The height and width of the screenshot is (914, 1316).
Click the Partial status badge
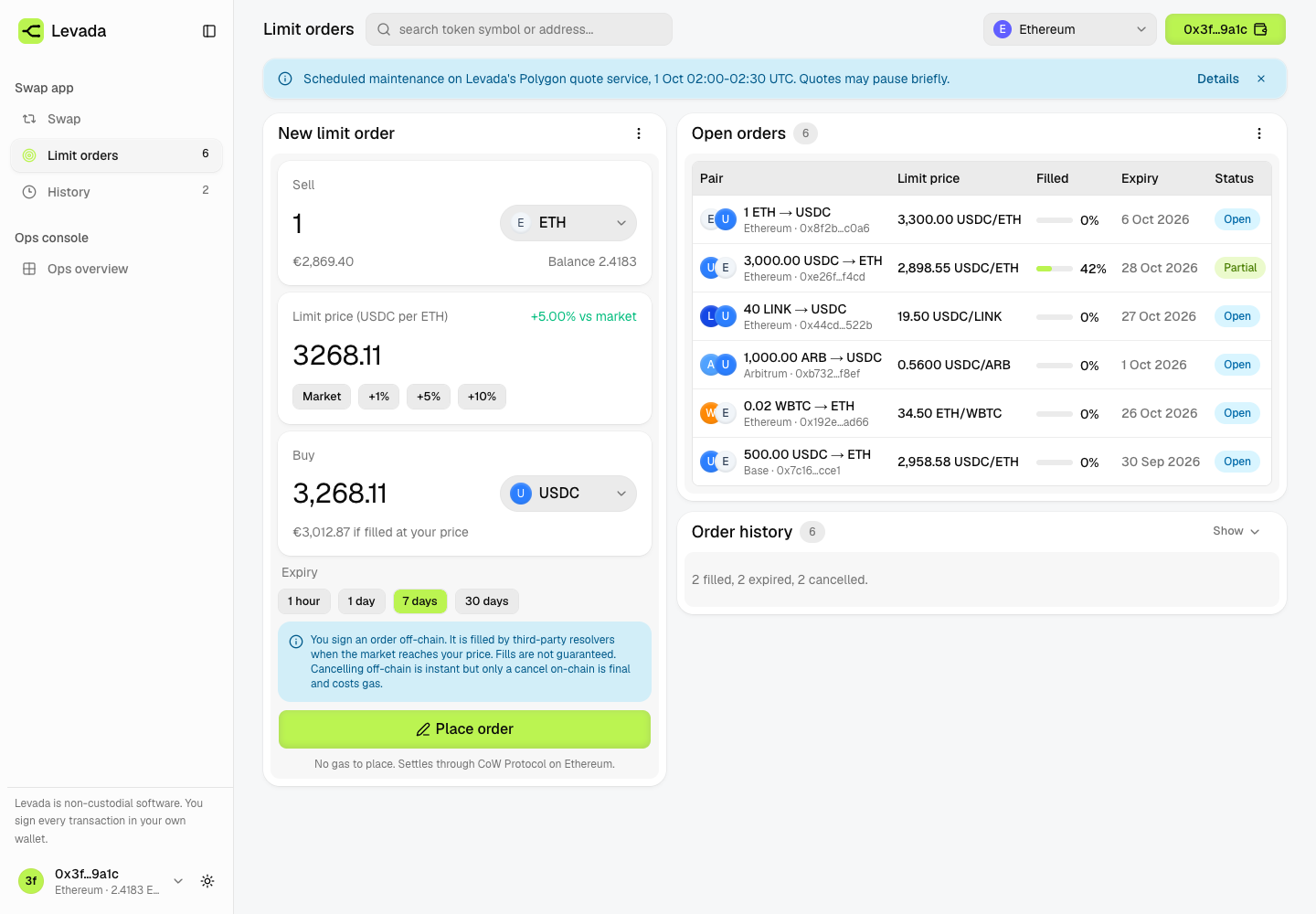coord(1240,268)
